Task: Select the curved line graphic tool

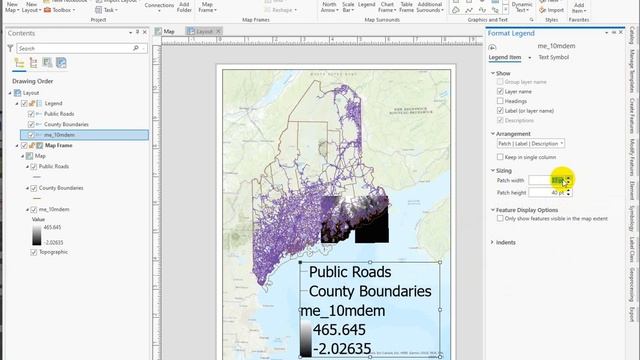Action: tap(482, 10)
